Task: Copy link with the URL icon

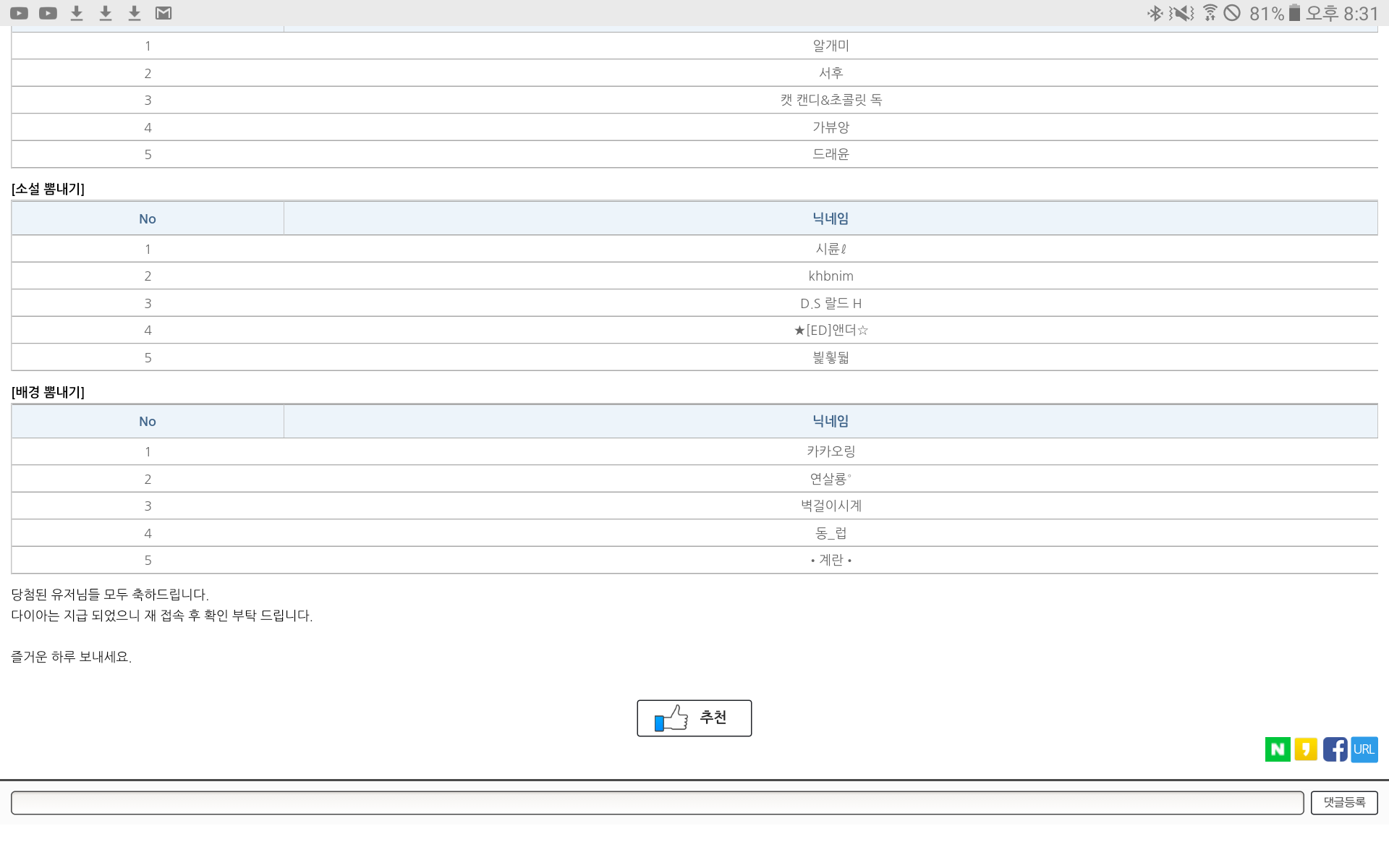Action: [x=1364, y=749]
